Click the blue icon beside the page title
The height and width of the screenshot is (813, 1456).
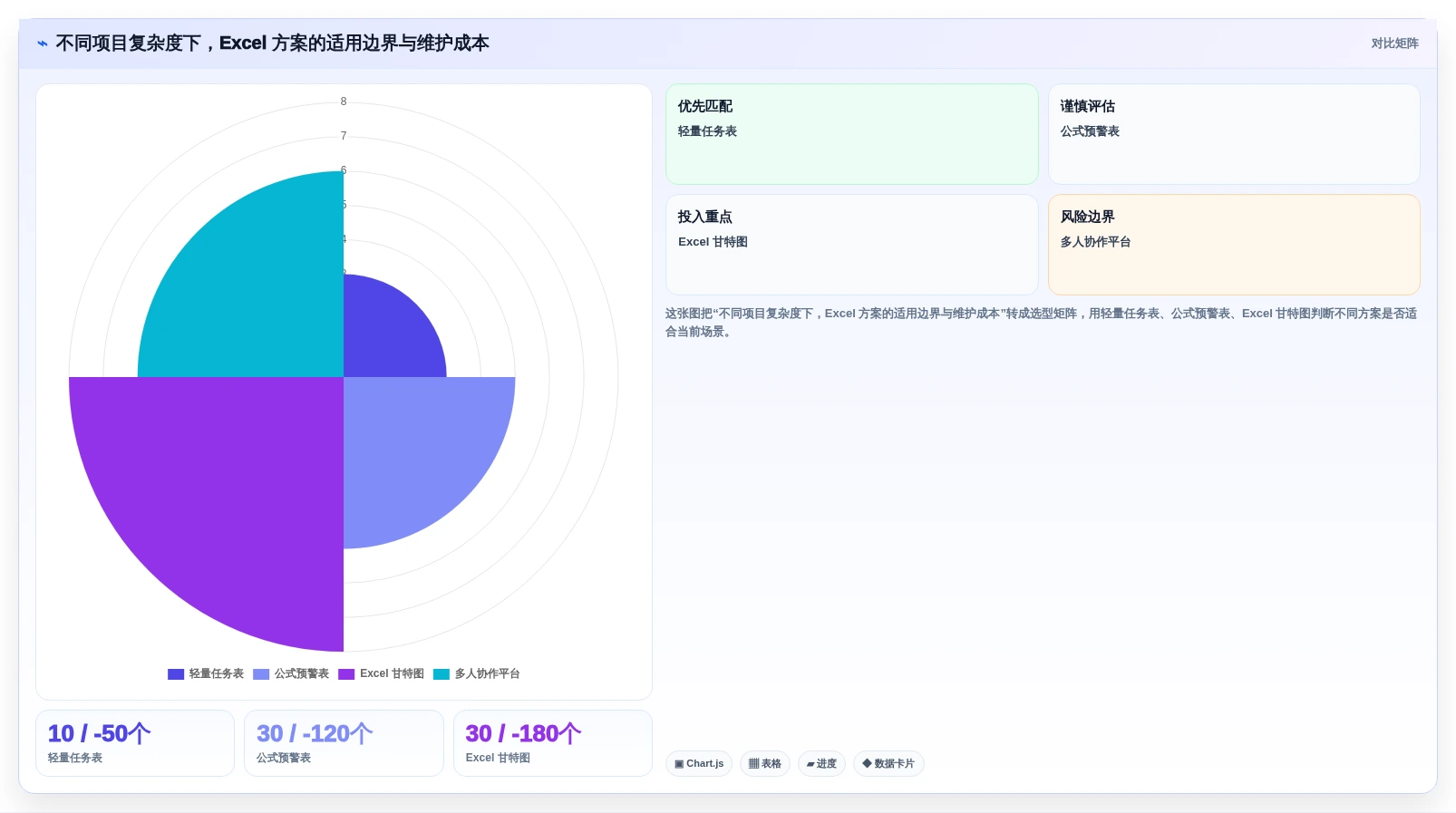click(43, 44)
